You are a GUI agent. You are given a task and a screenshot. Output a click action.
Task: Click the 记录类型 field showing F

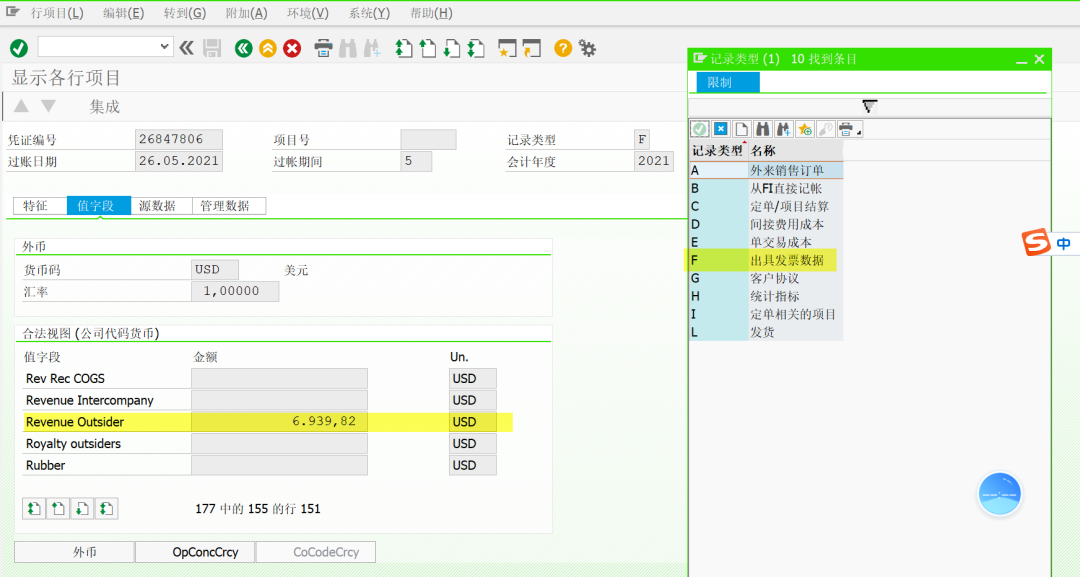point(642,140)
